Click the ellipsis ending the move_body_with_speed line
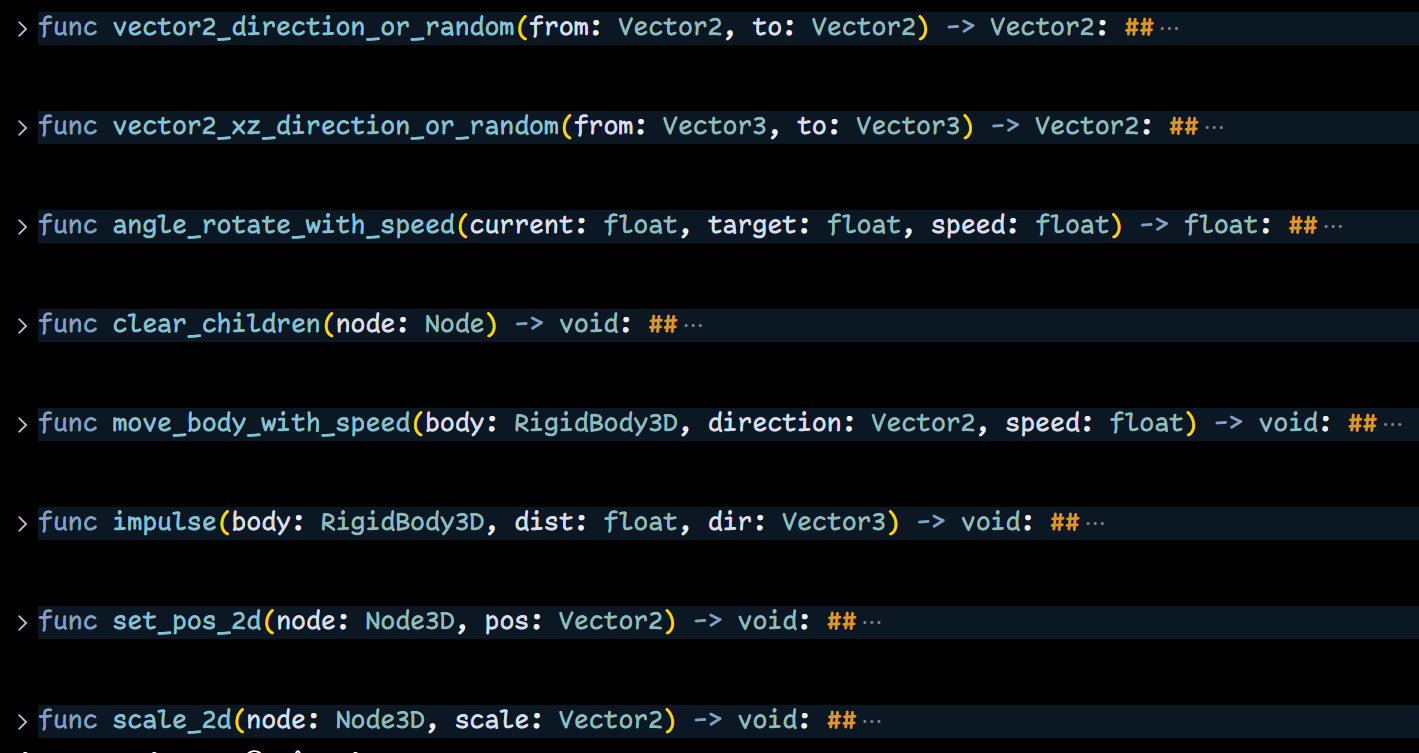1419x753 pixels. [1393, 424]
